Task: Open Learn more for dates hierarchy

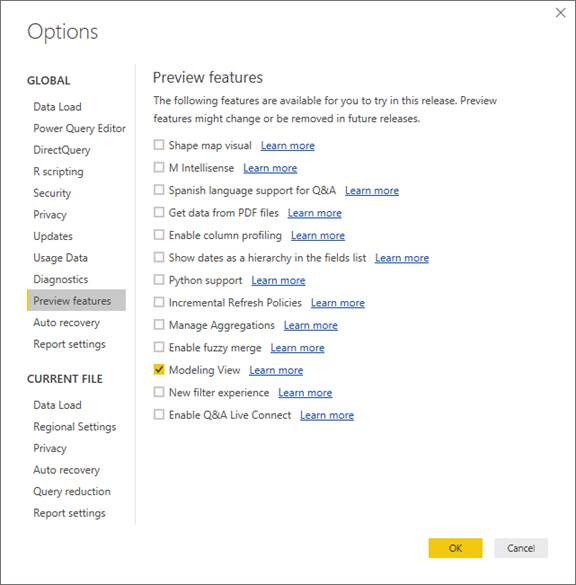Action: coord(402,258)
